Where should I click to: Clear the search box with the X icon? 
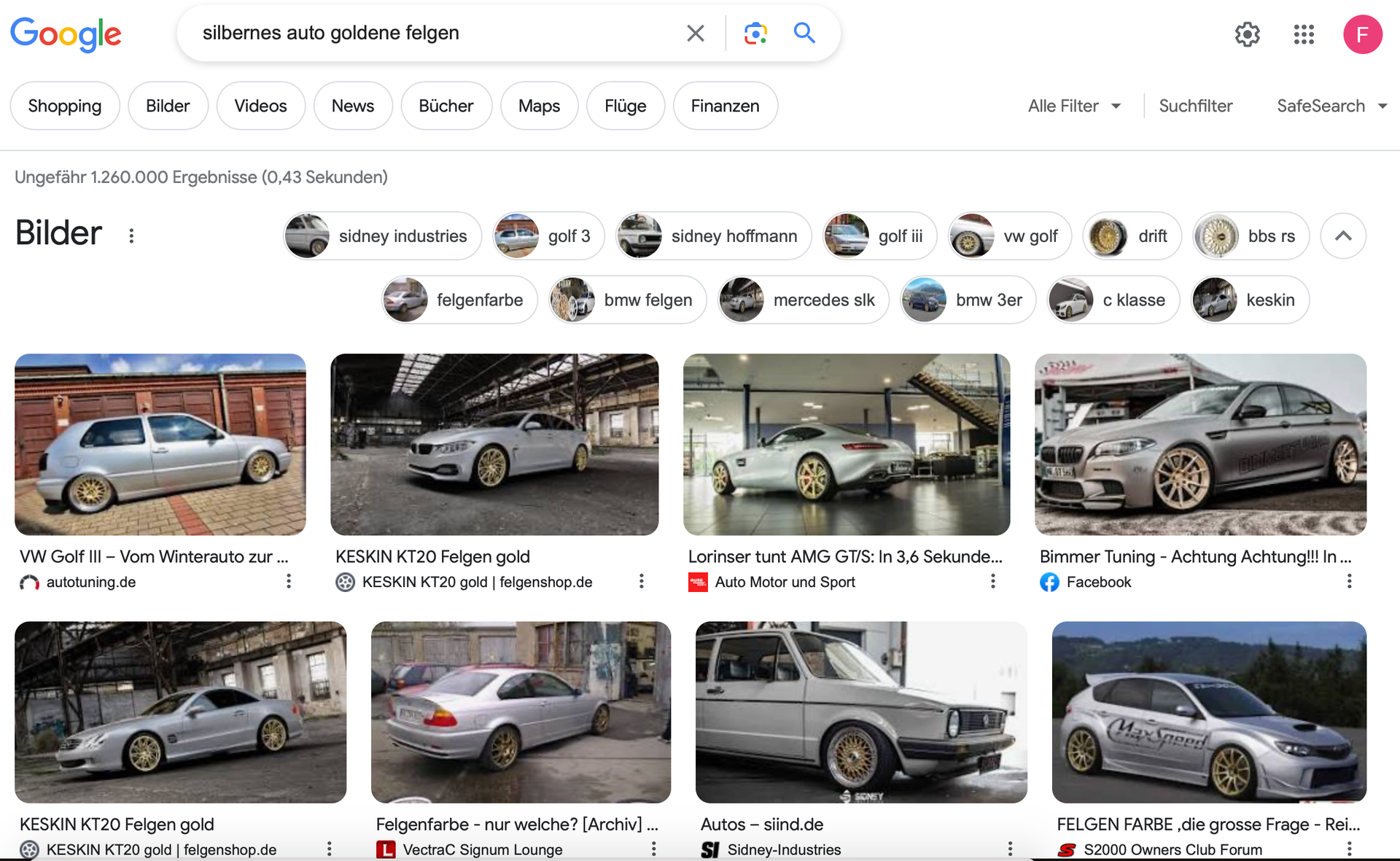[x=695, y=34]
